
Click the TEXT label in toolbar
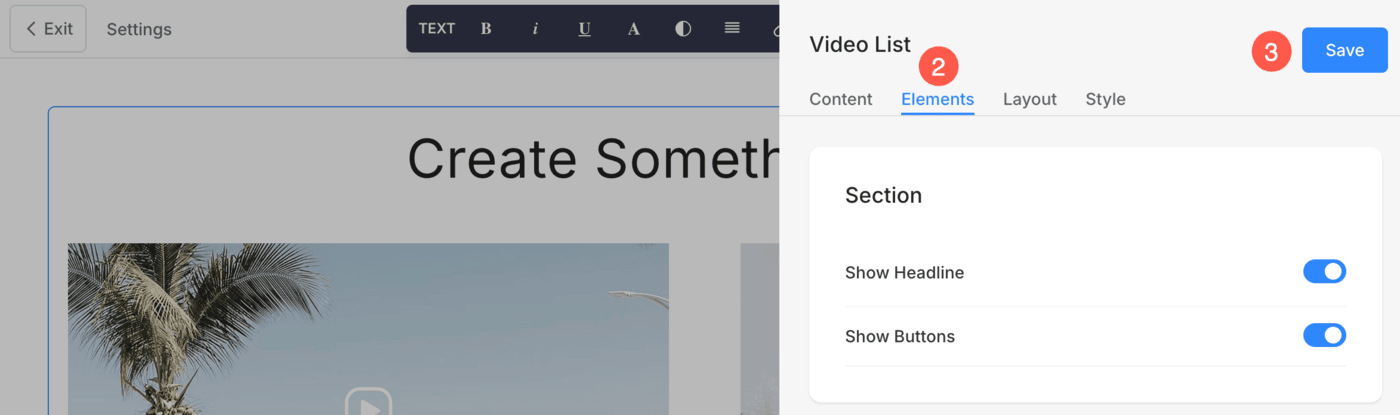click(437, 29)
